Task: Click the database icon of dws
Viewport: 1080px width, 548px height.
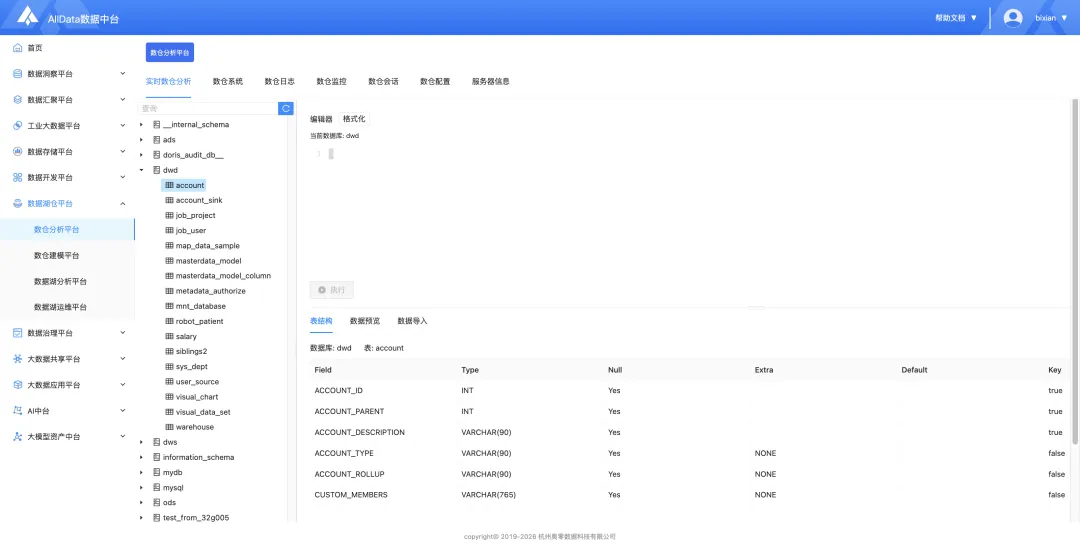Action: pos(156,442)
